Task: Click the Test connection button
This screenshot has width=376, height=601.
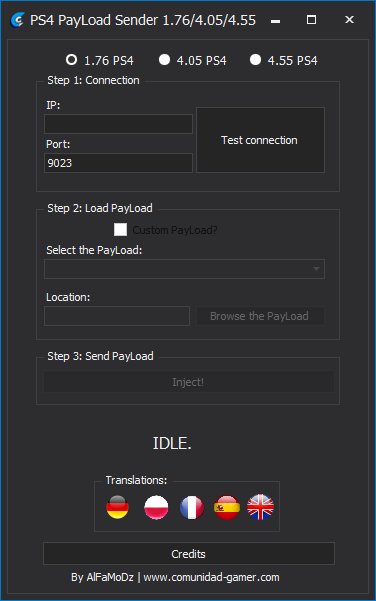Action: click(x=260, y=140)
